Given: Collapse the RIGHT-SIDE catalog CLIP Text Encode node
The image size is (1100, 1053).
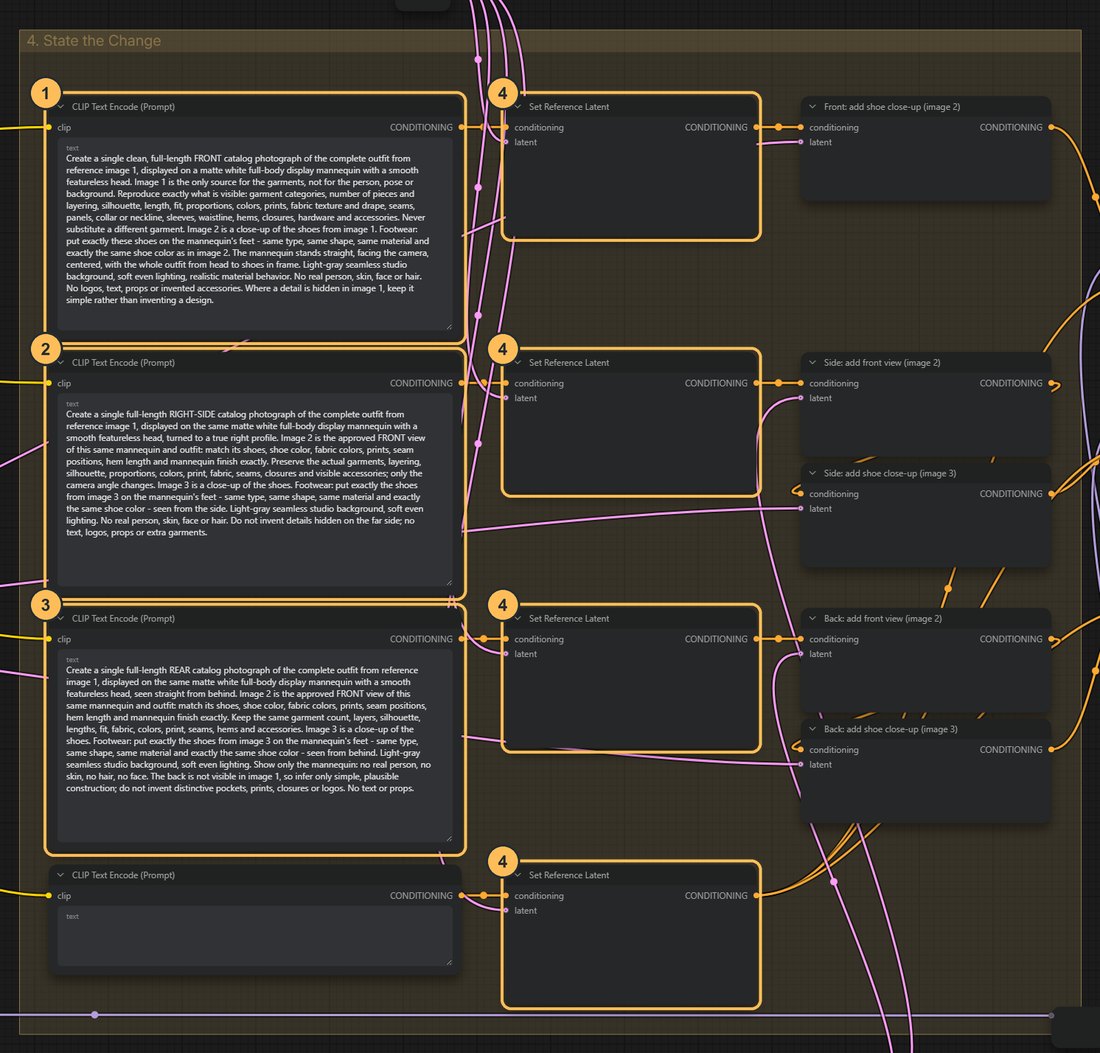Looking at the screenshot, I should 61,363.
